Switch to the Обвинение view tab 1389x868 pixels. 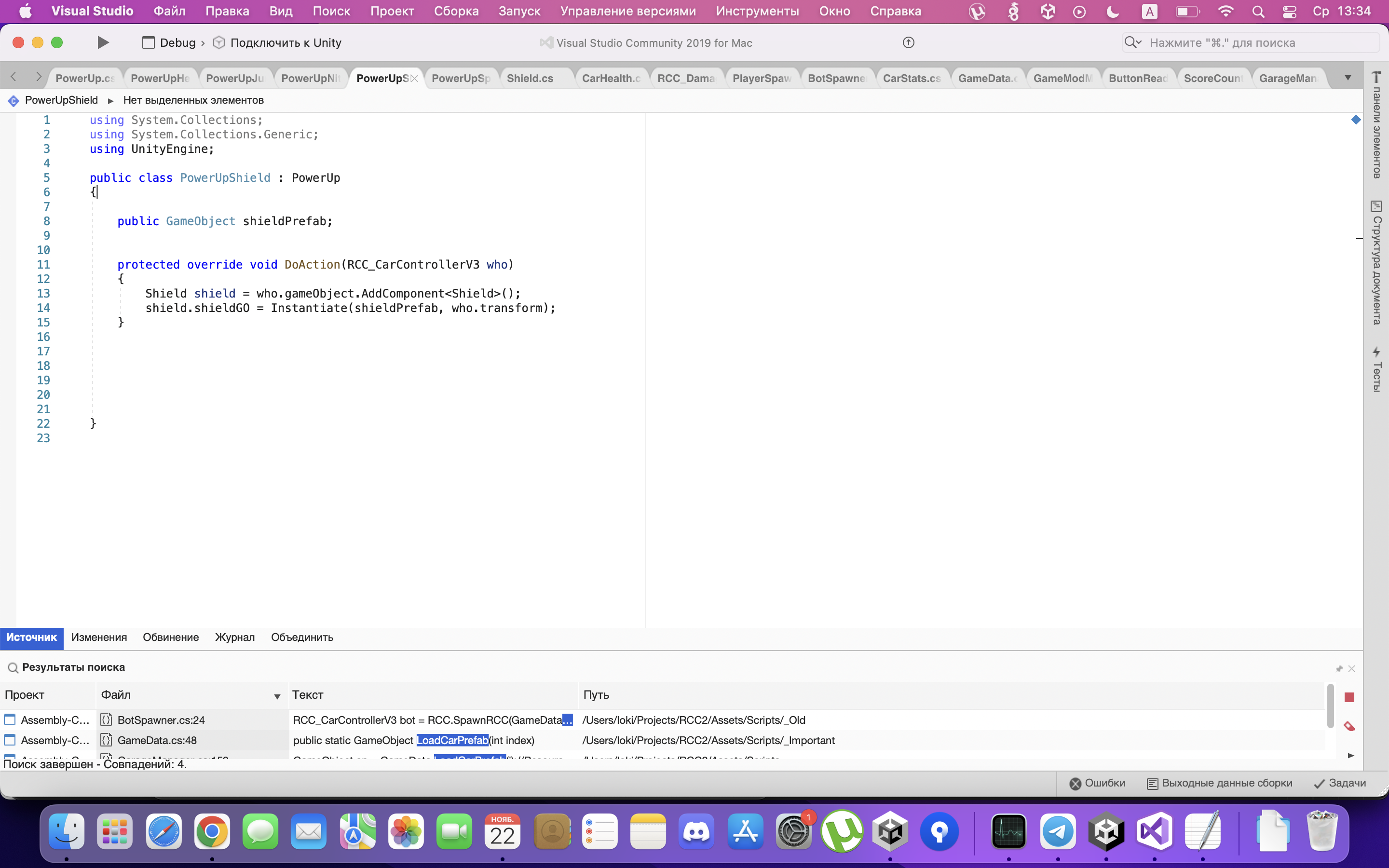coord(170,637)
